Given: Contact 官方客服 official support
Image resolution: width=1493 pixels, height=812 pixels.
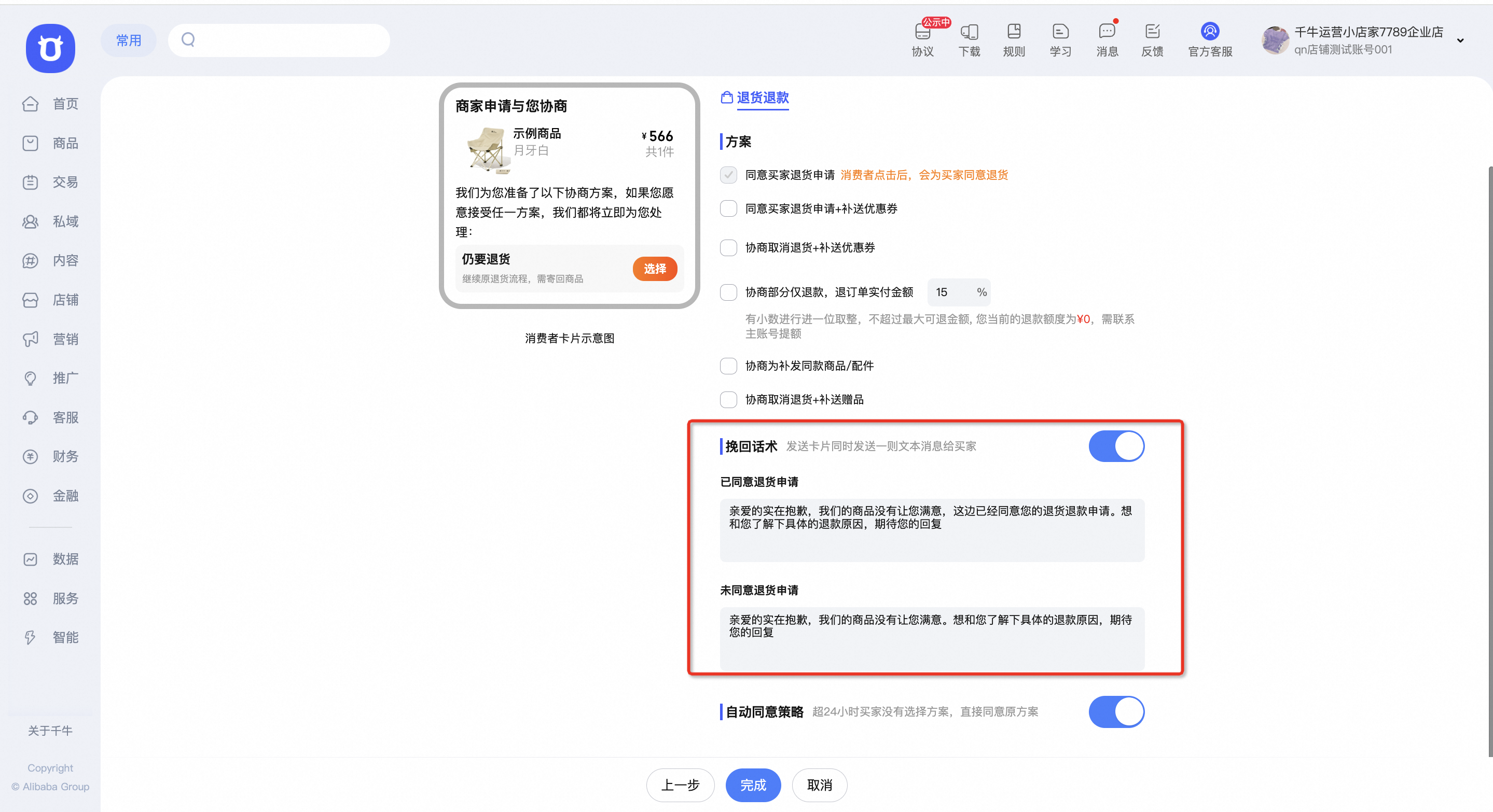Looking at the screenshot, I should [x=1210, y=39].
